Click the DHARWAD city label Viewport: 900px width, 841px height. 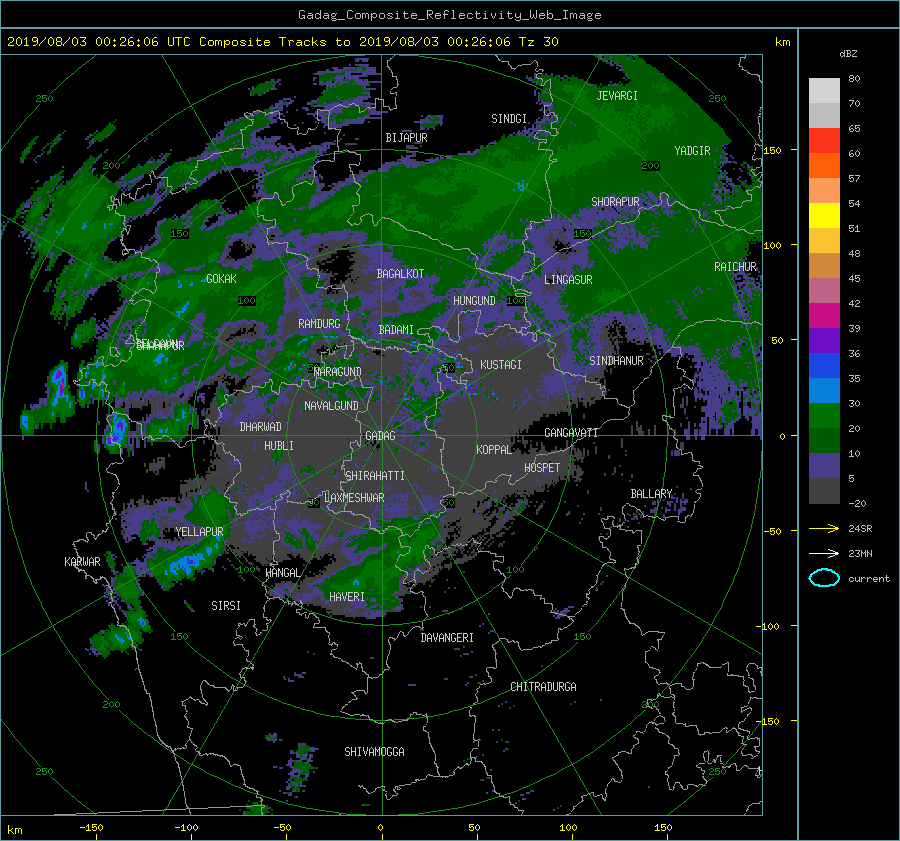point(260,427)
